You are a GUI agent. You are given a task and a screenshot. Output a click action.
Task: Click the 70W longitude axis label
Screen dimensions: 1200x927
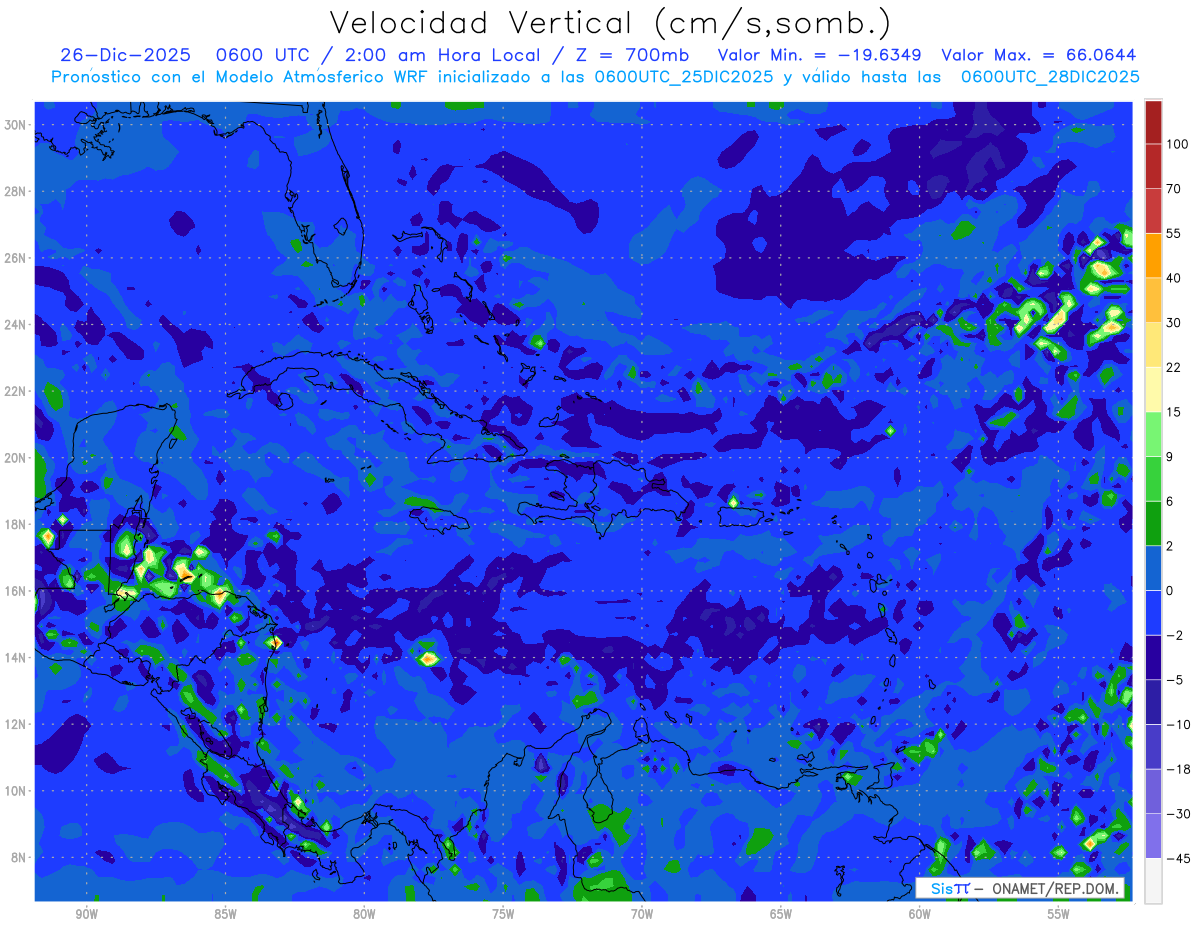click(642, 915)
